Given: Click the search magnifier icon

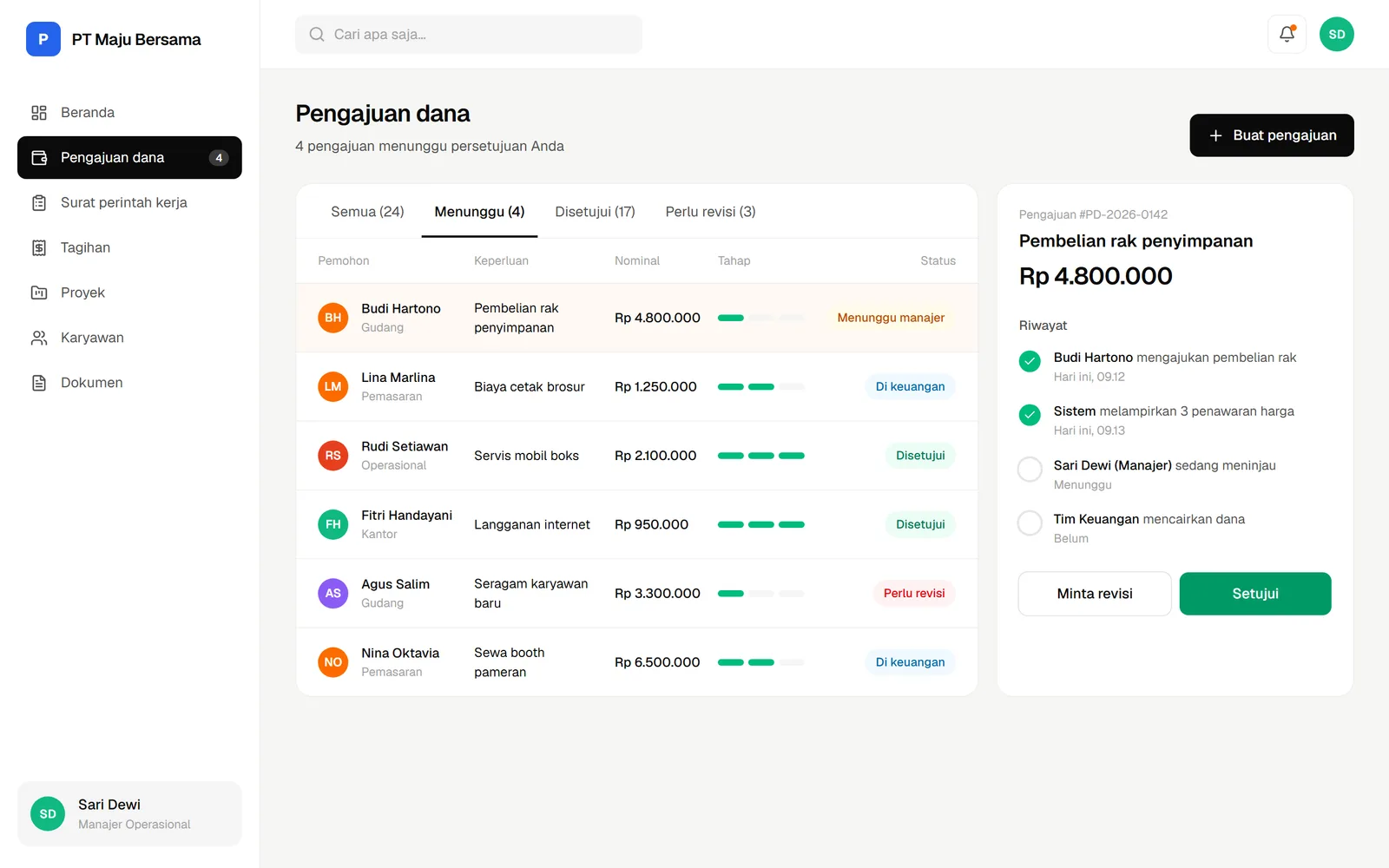Looking at the screenshot, I should pyautogui.click(x=317, y=35).
